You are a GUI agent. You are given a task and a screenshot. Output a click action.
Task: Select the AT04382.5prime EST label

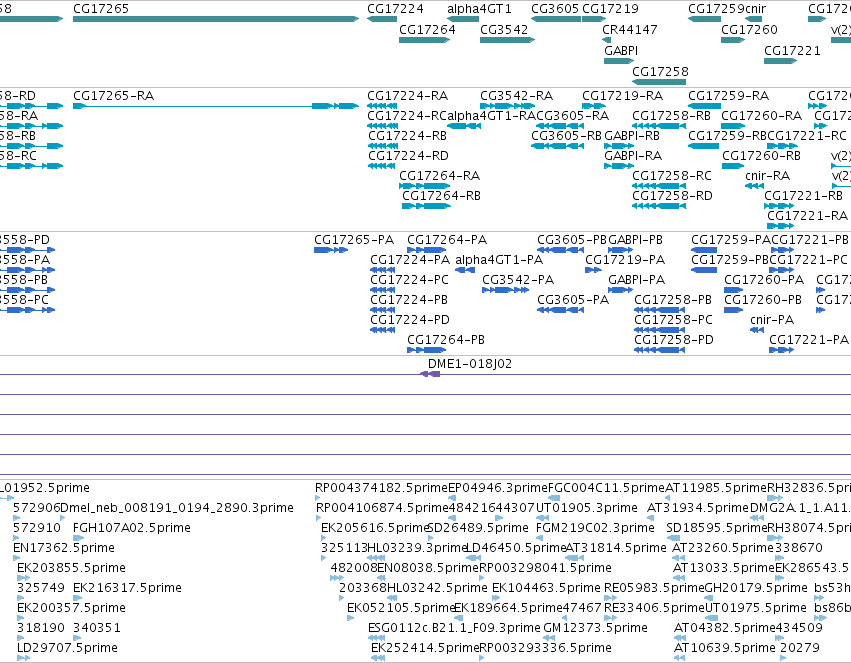click(x=725, y=628)
